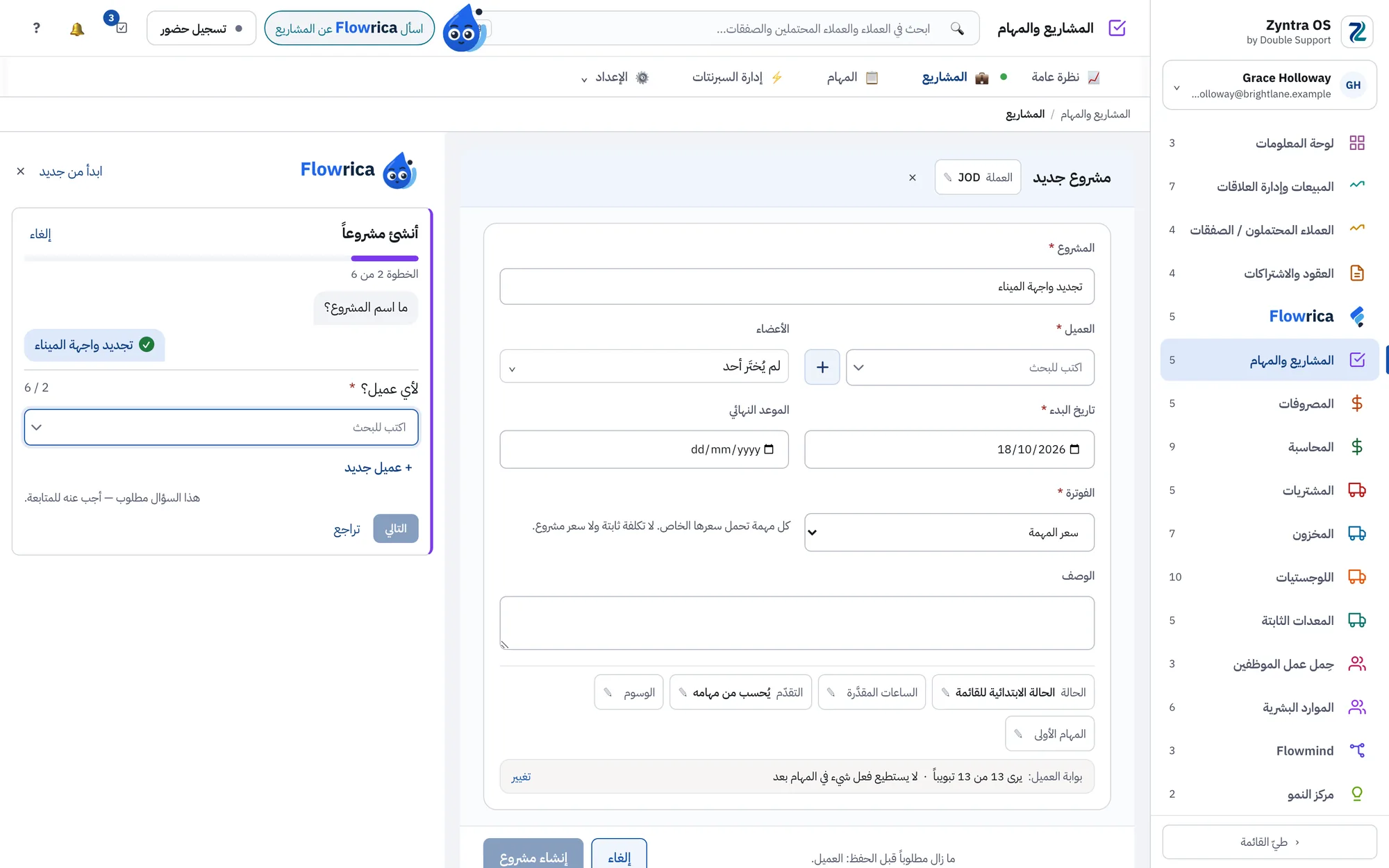1389x868 pixels.
Task: Open the العميل search combo box in form
Action: coord(970,367)
